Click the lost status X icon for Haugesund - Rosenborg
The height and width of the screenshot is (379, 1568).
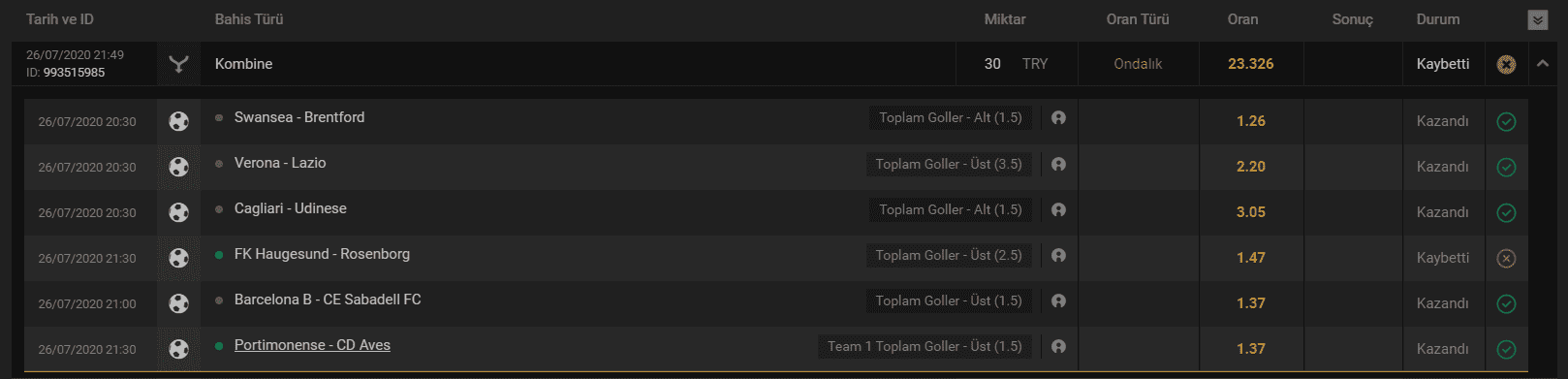click(x=1506, y=259)
